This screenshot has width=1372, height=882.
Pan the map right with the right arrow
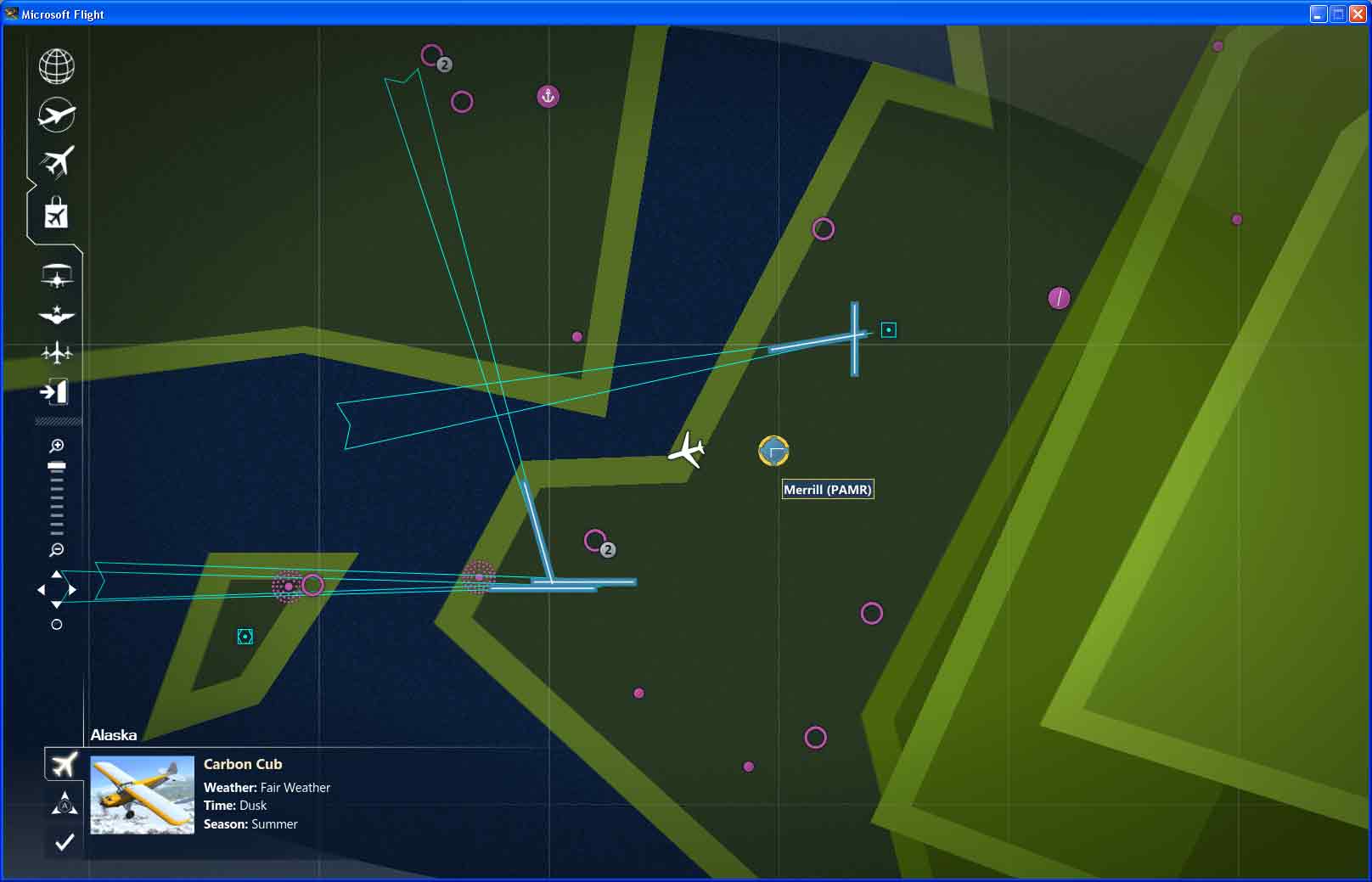coord(72,589)
